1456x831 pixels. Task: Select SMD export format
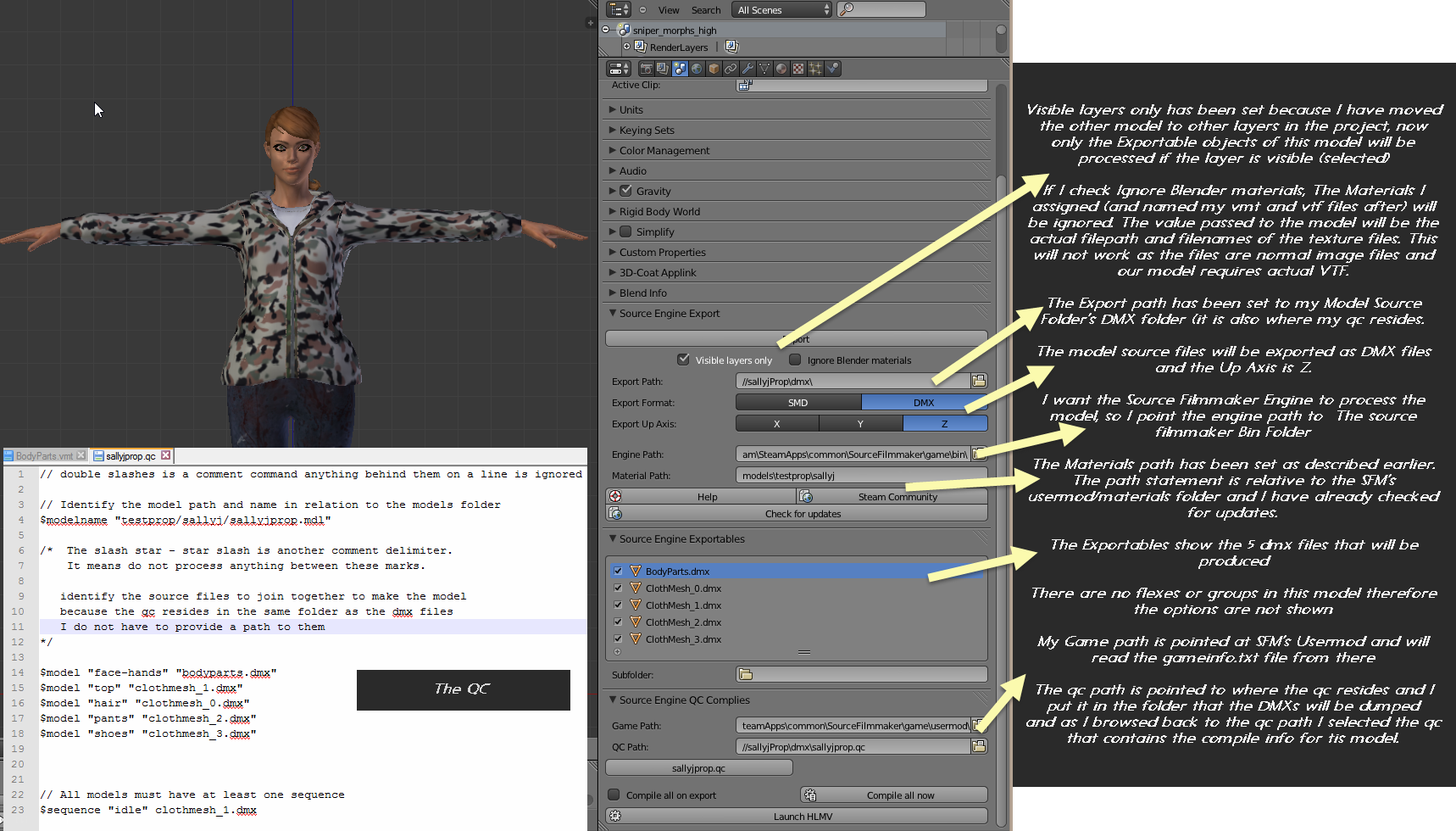pyautogui.click(x=798, y=403)
